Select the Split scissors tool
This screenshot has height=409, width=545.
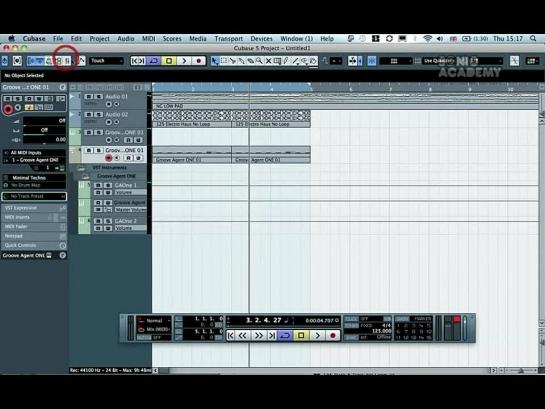point(233,61)
